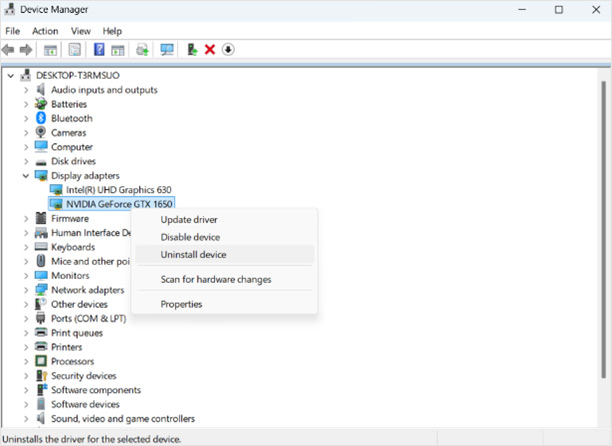This screenshot has width=612, height=446.
Task: Select the Cameras webcam icon
Action: point(41,132)
